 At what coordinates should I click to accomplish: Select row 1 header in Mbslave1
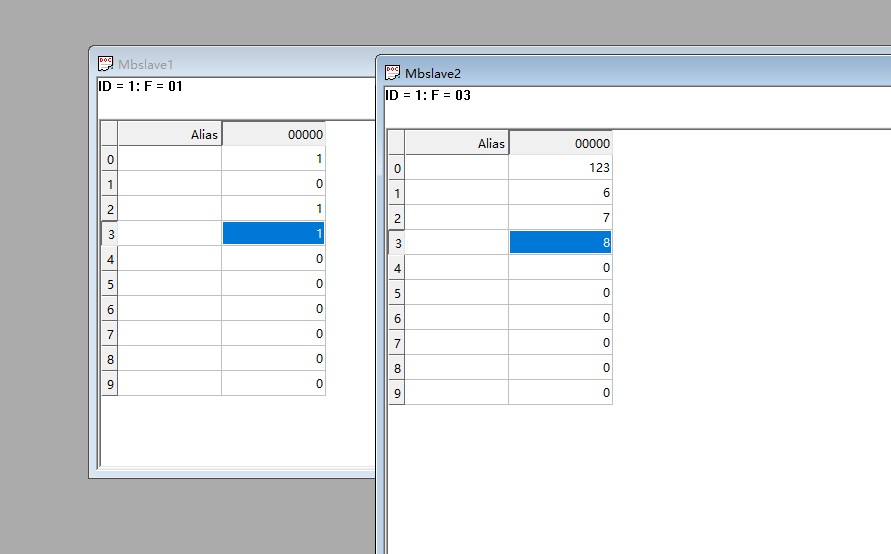[110, 184]
